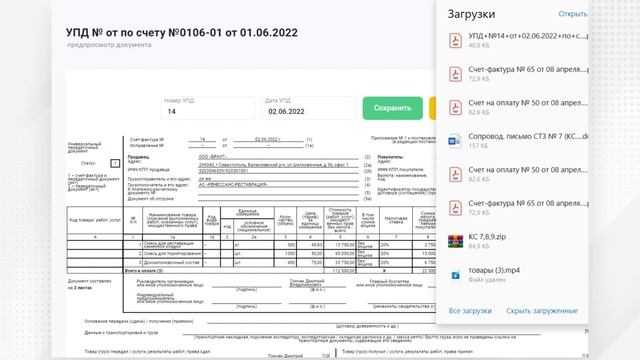Open КС 7,8,9.zip archive
This screenshot has width=640, height=360.
(487, 237)
